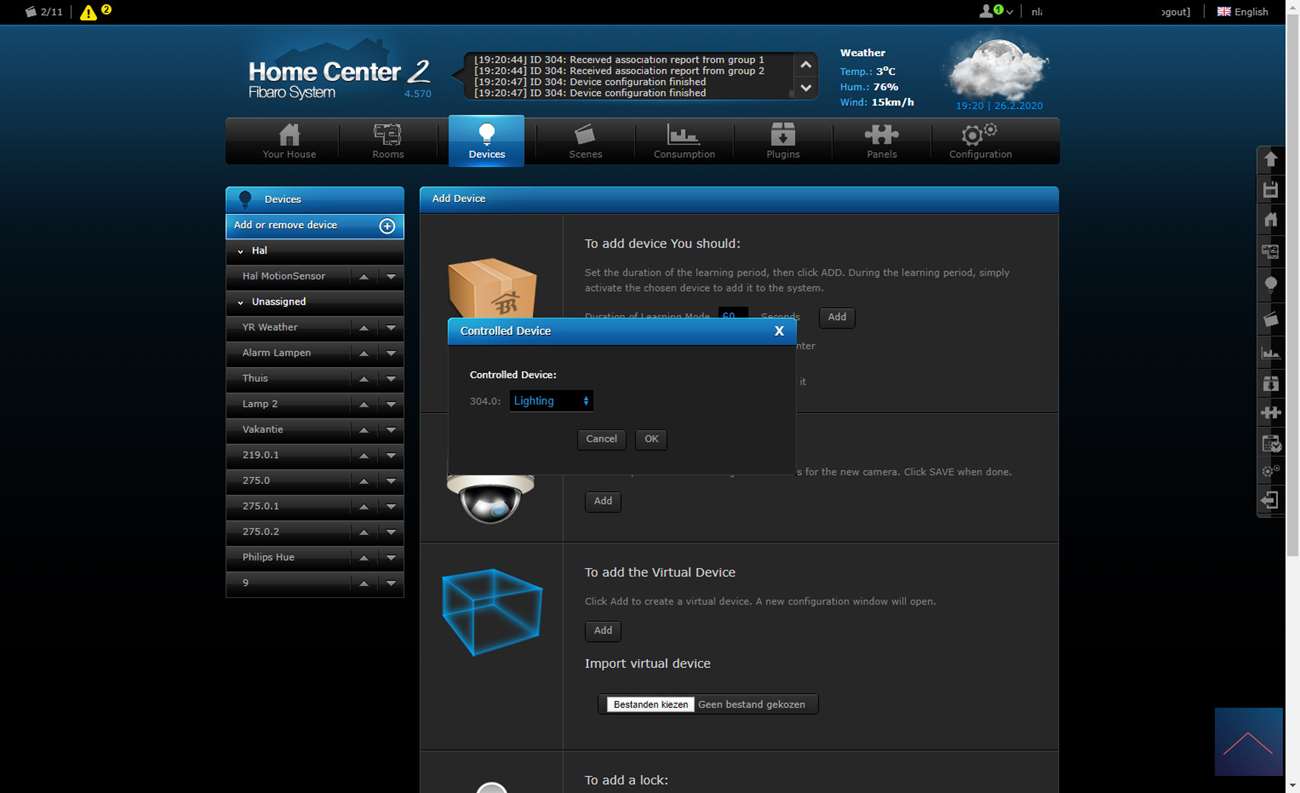
Task: Click the scroll-to-top arrow icon in right sidebar
Action: click(1270, 159)
